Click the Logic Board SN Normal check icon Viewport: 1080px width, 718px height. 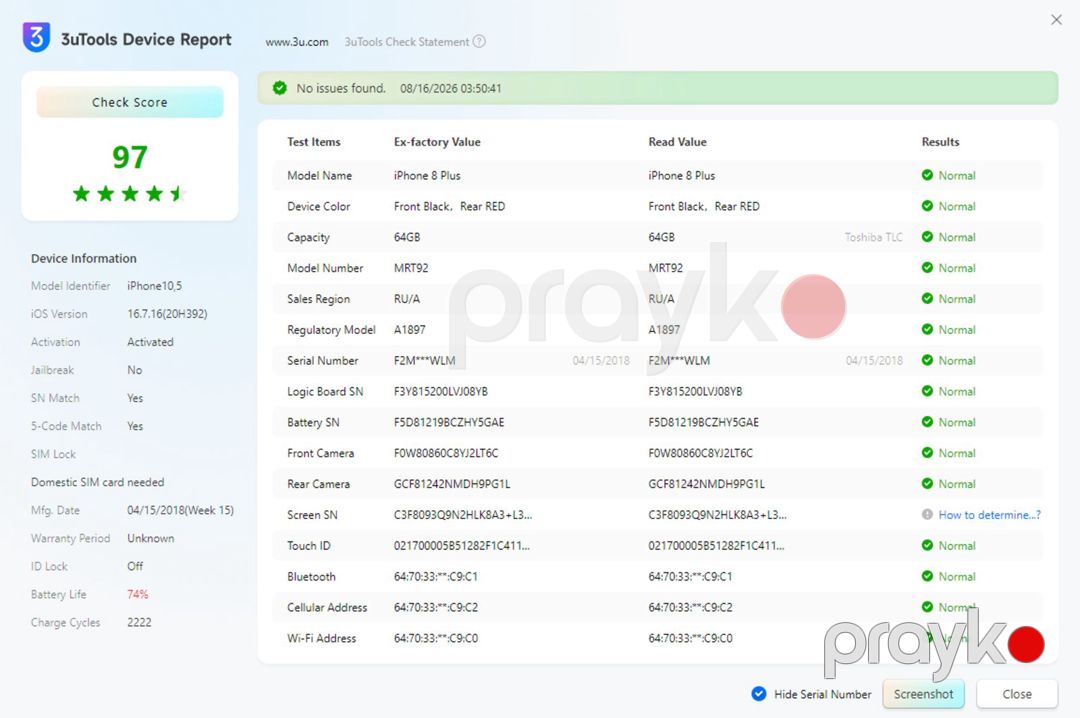click(927, 391)
